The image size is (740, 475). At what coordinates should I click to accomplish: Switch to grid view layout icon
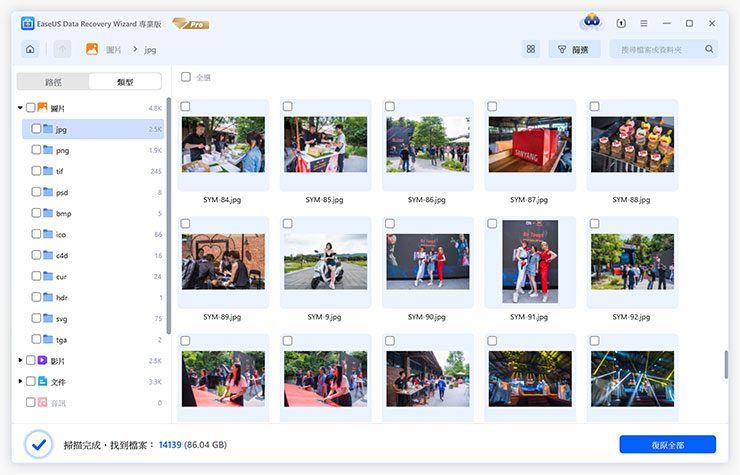point(530,49)
